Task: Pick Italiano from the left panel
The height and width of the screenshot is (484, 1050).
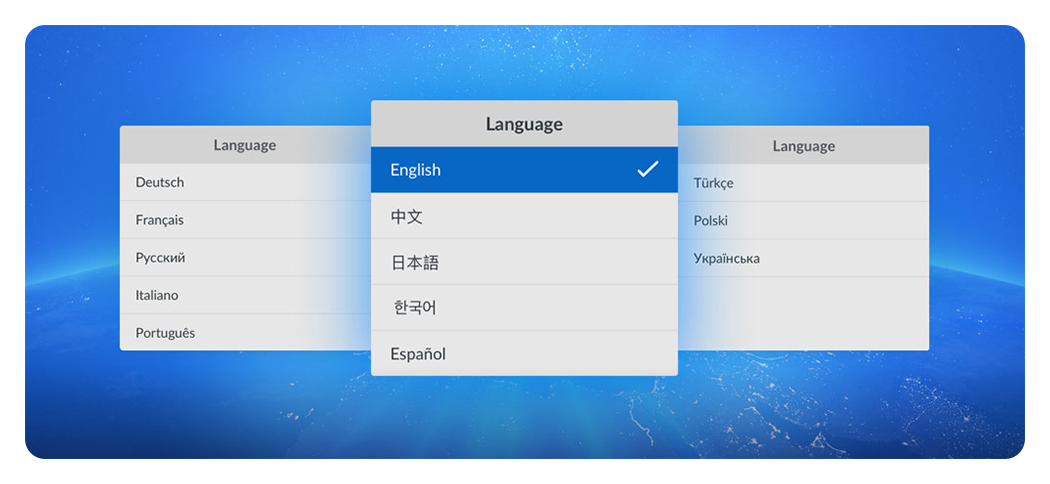Action: tap(245, 295)
